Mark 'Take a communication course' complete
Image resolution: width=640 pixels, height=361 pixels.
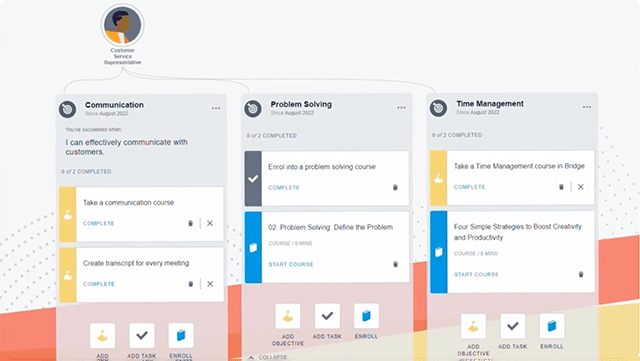coord(99,223)
